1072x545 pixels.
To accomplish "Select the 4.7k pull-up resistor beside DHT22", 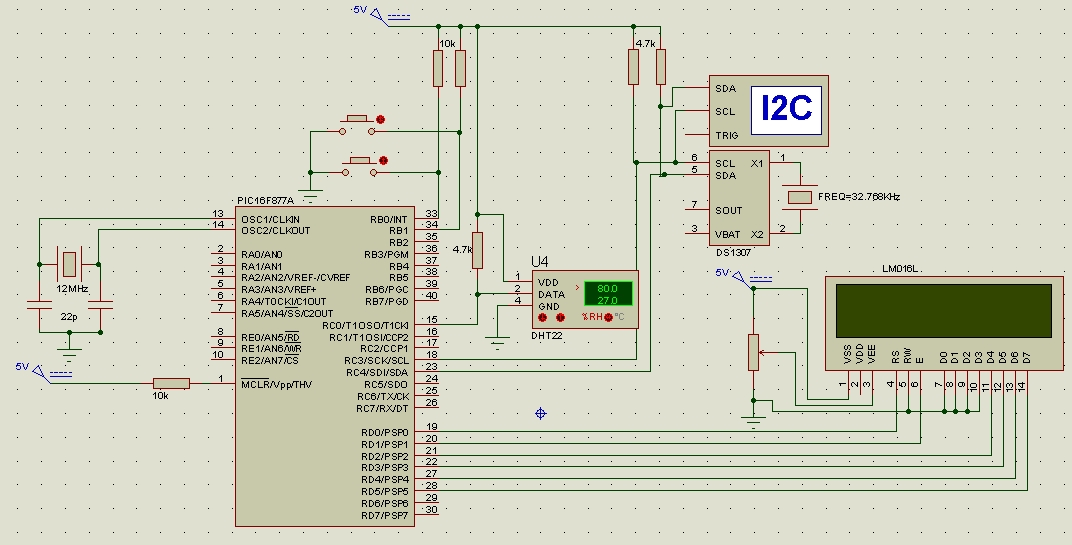I will [477, 250].
